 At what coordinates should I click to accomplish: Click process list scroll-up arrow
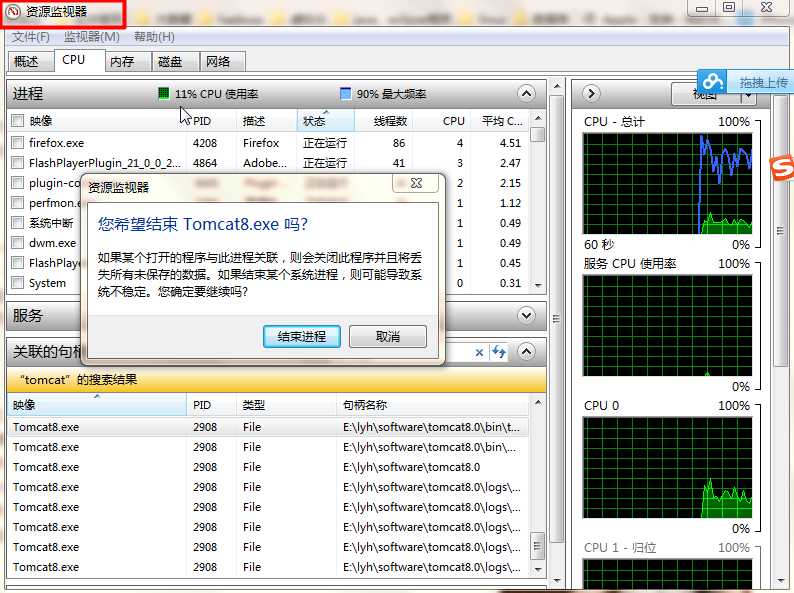click(538, 118)
